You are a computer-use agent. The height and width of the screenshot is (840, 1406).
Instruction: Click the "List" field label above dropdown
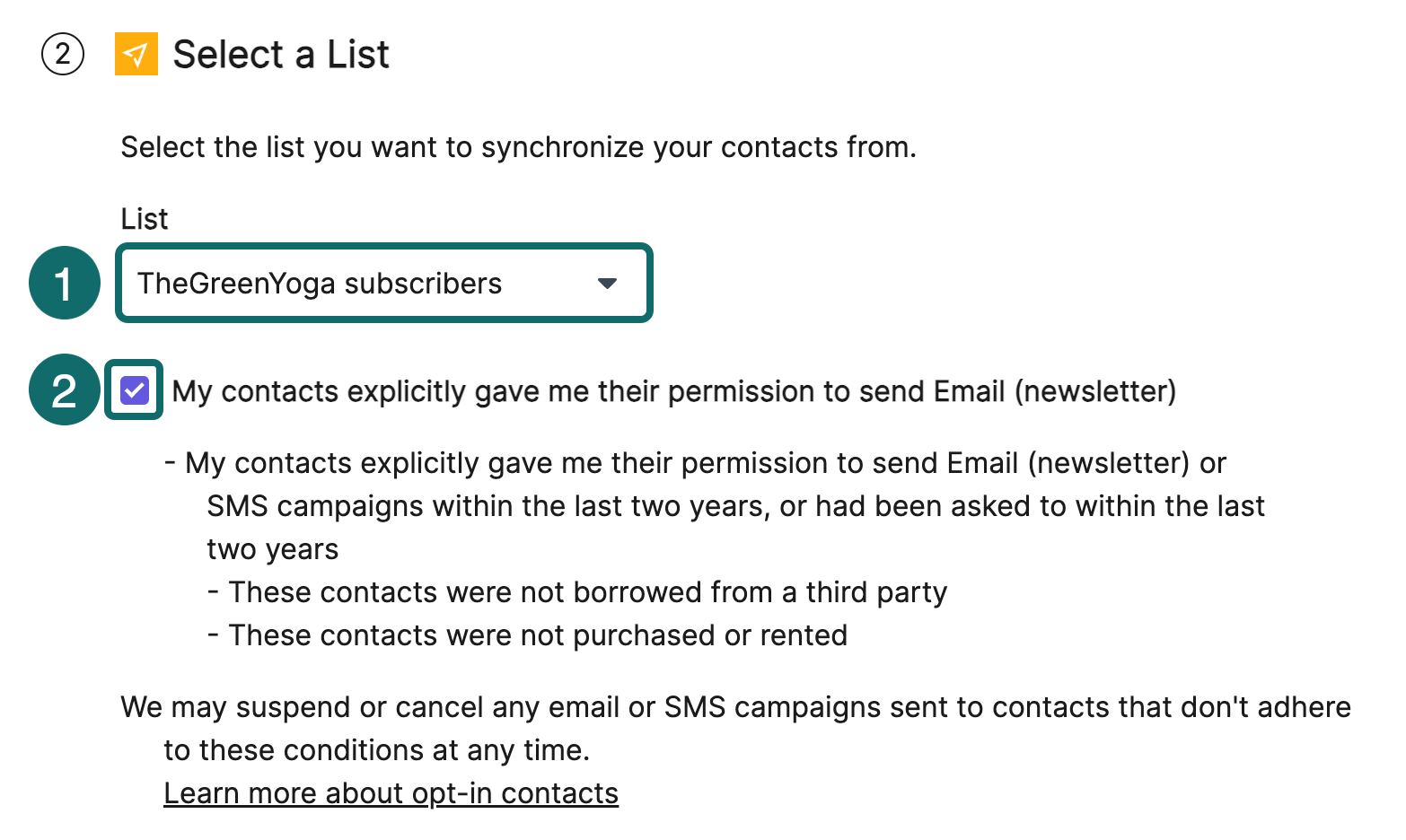click(x=145, y=219)
